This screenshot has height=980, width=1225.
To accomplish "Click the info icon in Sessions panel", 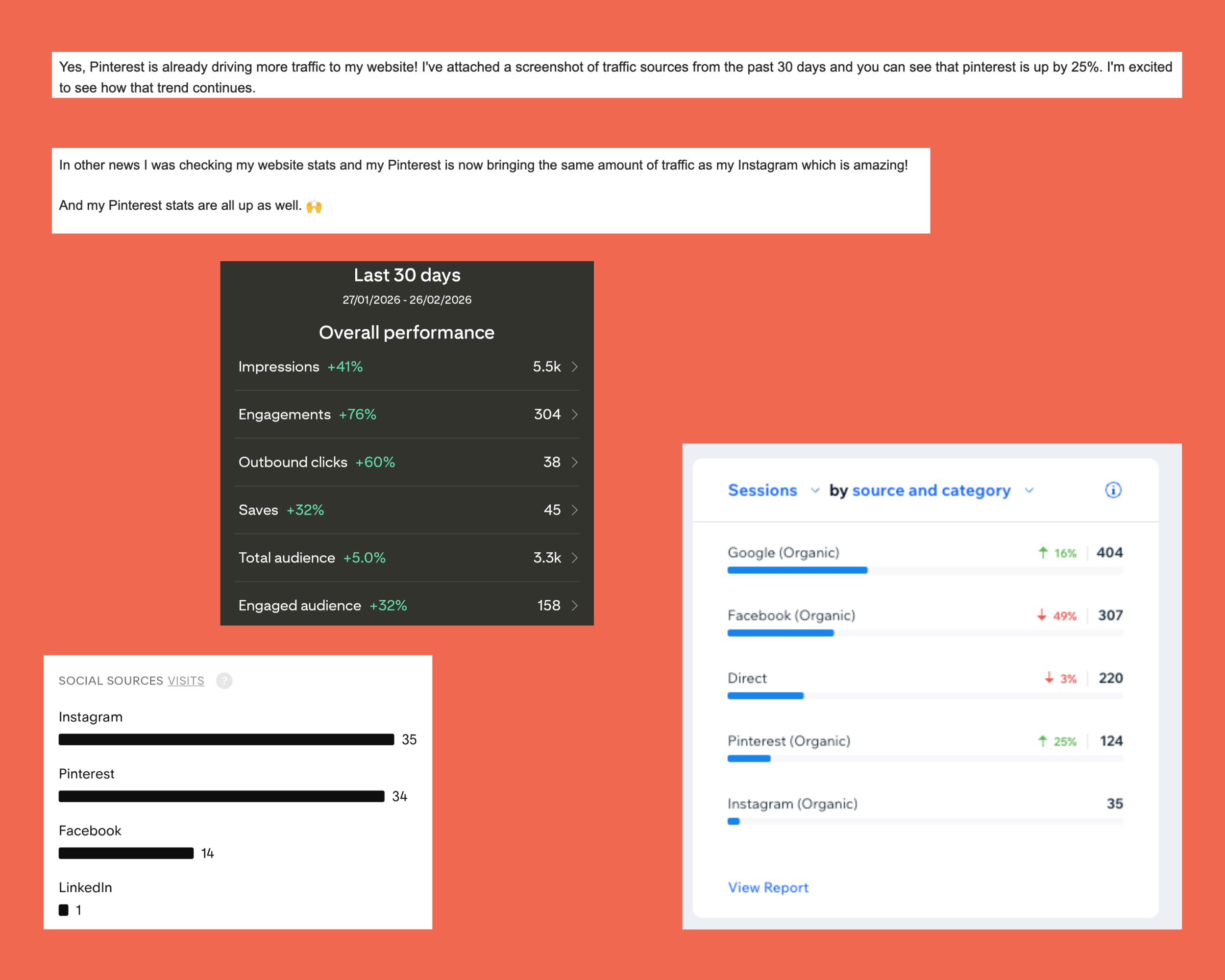I will [x=1113, y=490].
